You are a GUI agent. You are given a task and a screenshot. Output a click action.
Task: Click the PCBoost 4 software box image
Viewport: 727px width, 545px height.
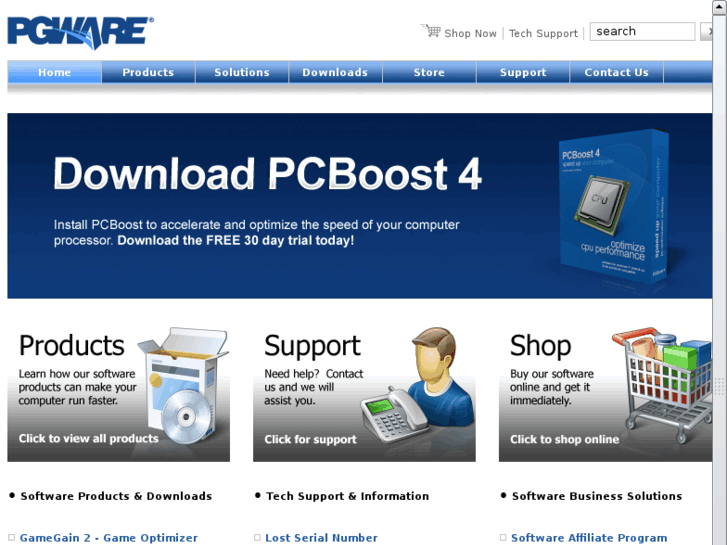pyautogui.click(x=612, y=206)
